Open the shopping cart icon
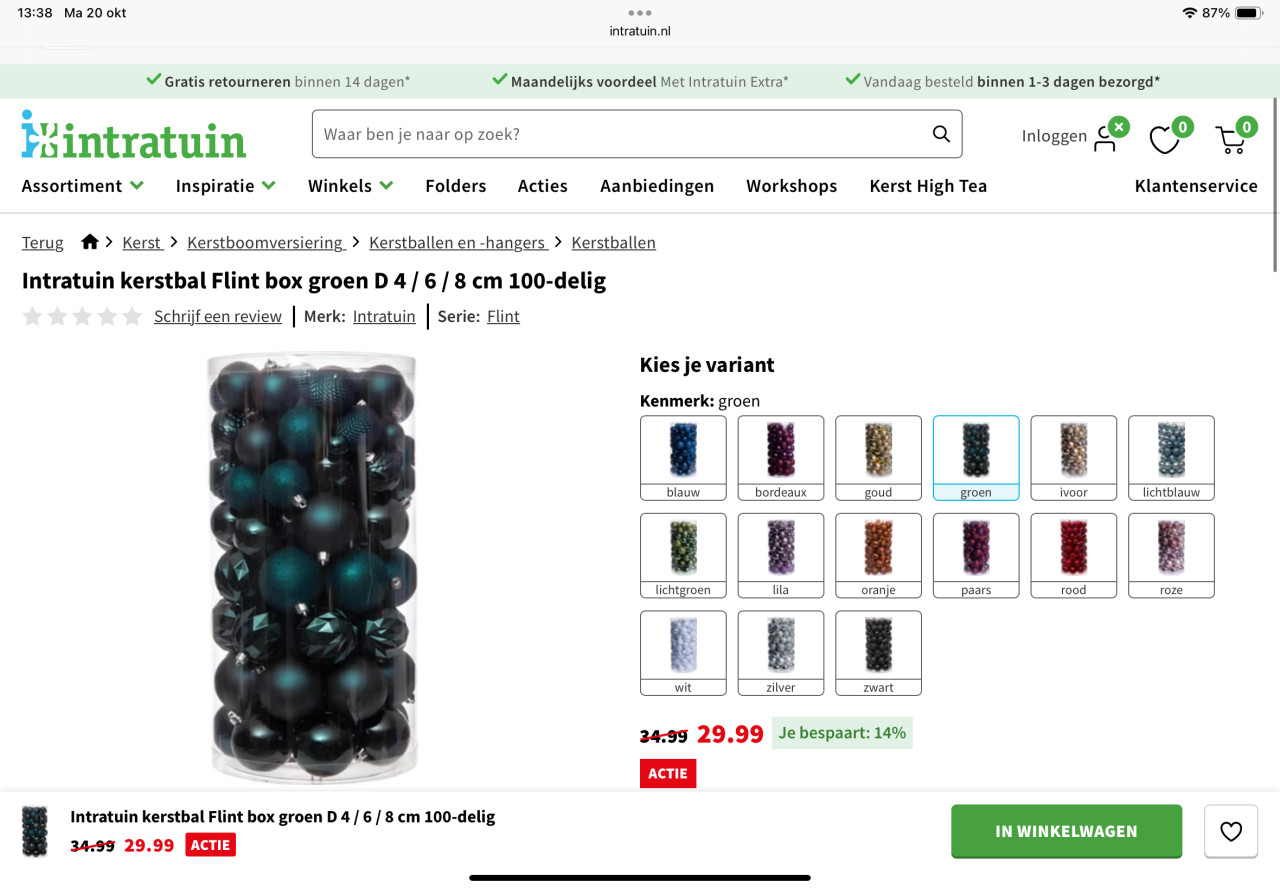 tap(1231, 139)
